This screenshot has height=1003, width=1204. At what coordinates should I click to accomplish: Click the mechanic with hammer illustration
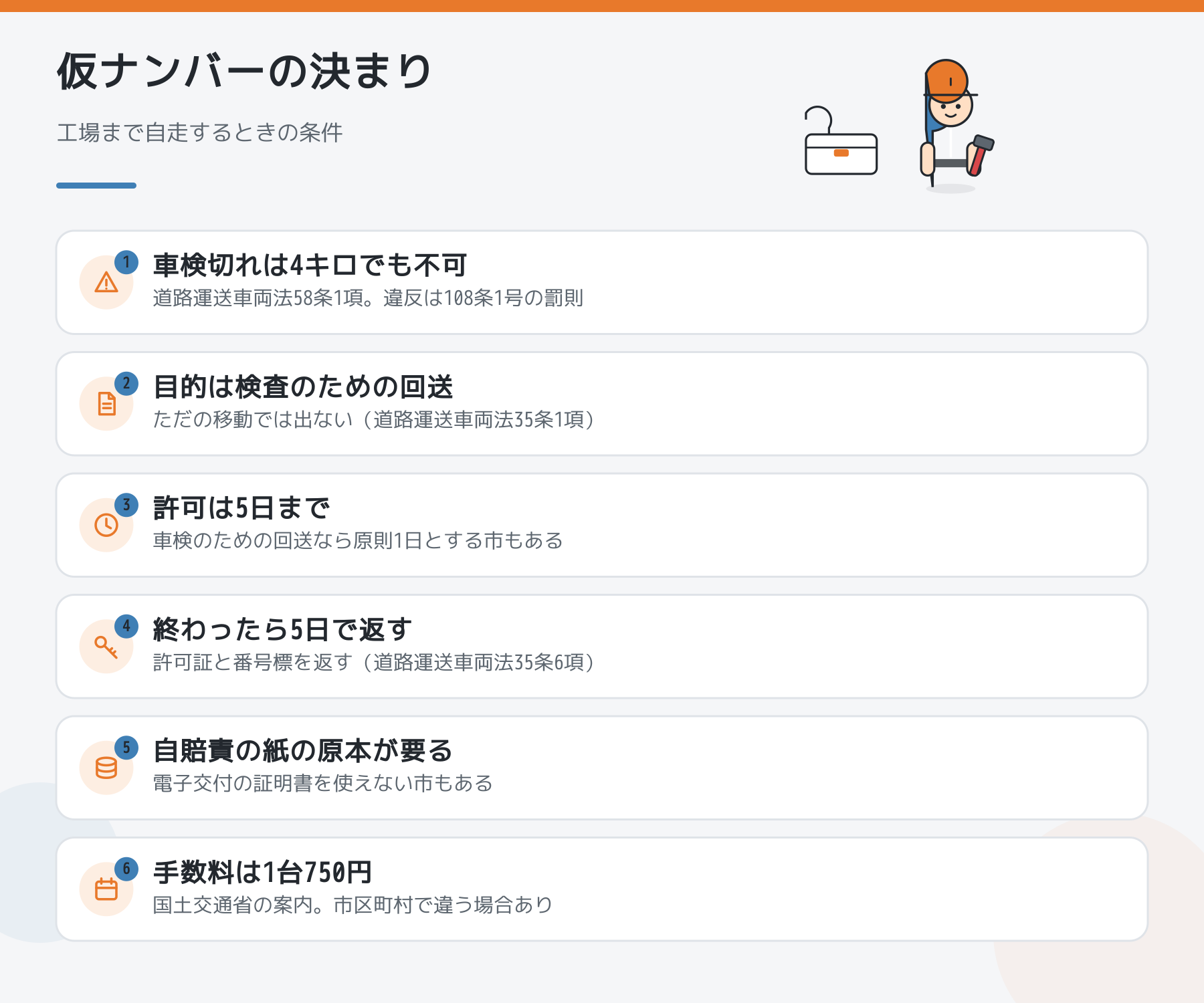pos(957,126)
